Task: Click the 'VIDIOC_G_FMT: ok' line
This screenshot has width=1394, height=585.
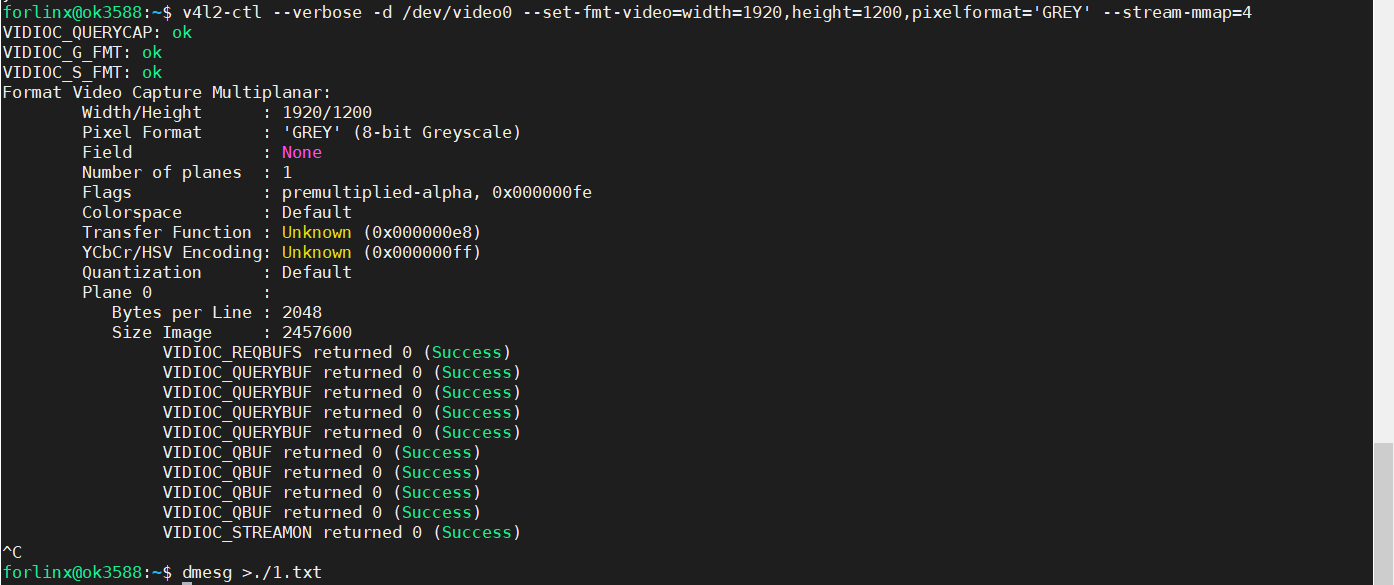Action: pyautogui.click(x=82, y=52)
